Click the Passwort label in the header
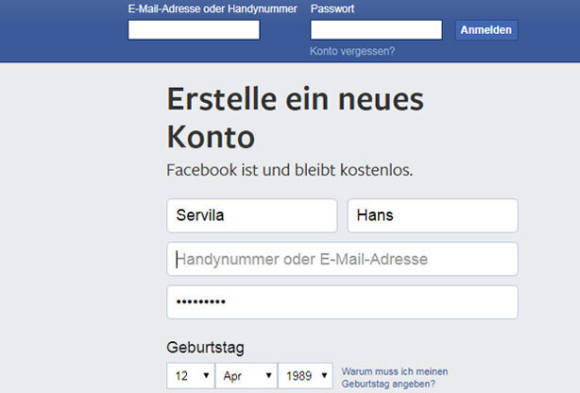The width and height of the screenshot is (580, 393). (332, 9)
